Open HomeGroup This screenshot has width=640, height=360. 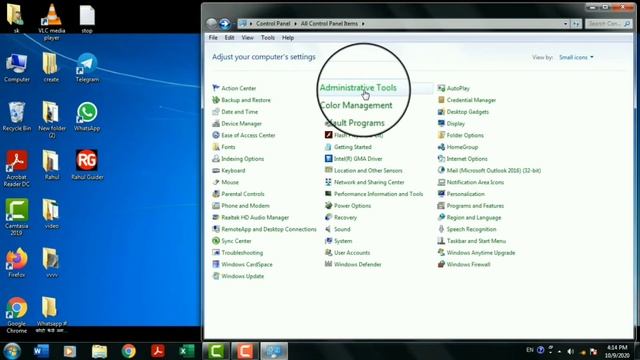pos(458,147)
